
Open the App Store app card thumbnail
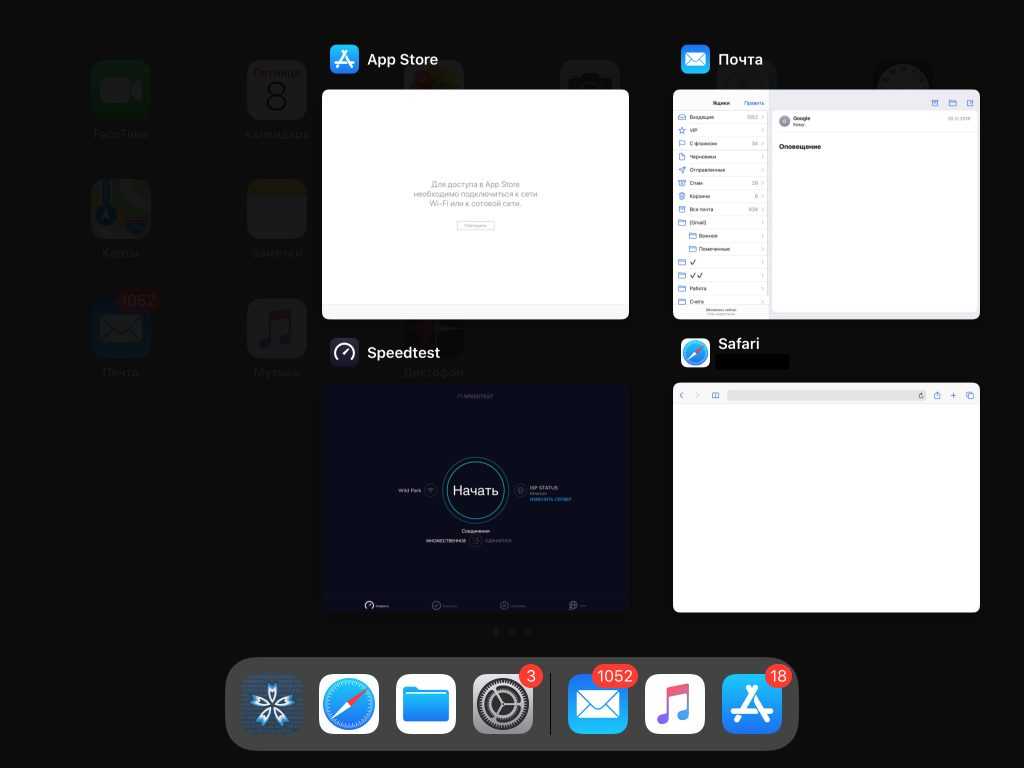pos(475,204)
